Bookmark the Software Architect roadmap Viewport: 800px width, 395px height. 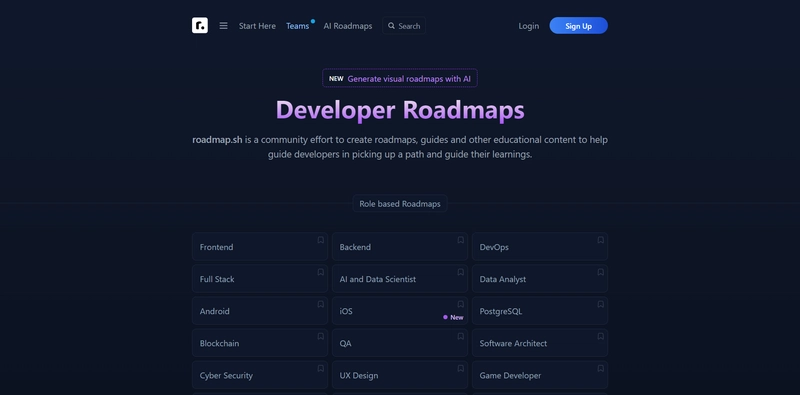[x=601, y=336]
